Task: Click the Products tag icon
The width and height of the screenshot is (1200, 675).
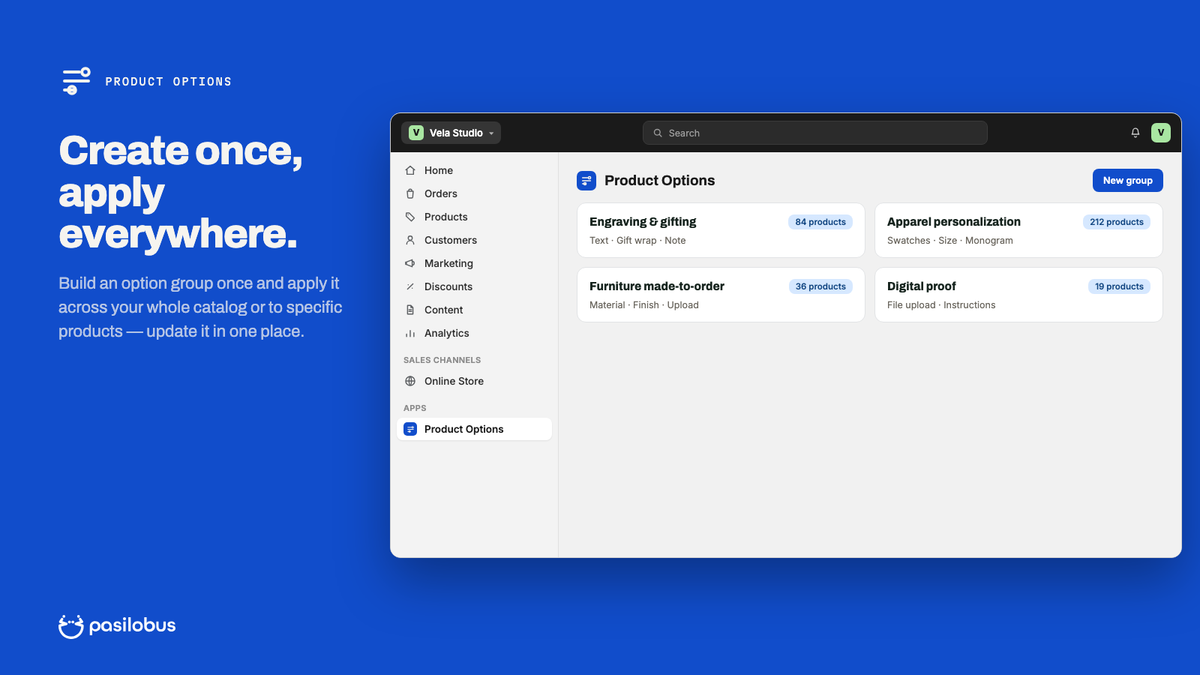Action: [410, 217]
